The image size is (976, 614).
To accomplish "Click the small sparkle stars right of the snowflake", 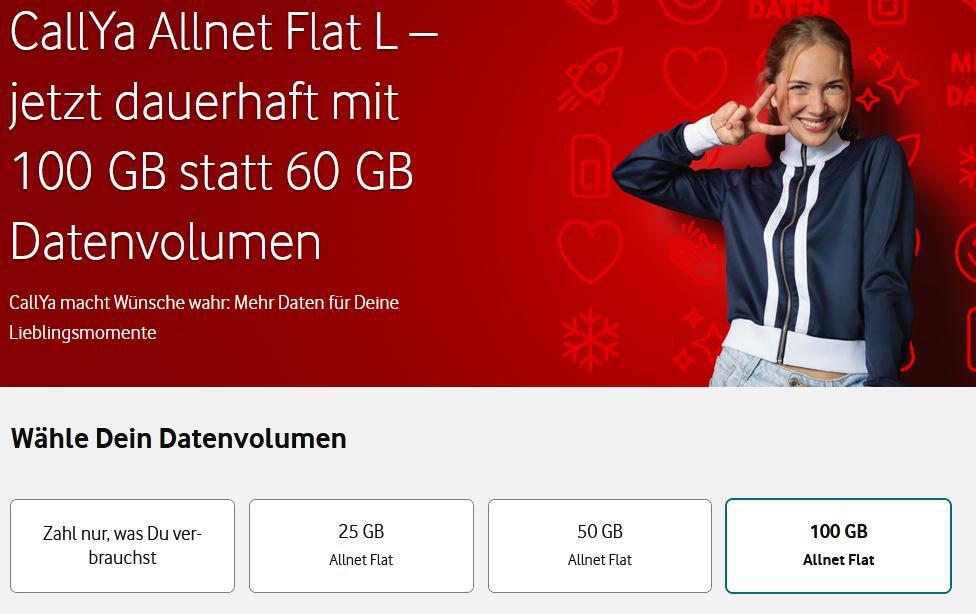I will (697, 339).
